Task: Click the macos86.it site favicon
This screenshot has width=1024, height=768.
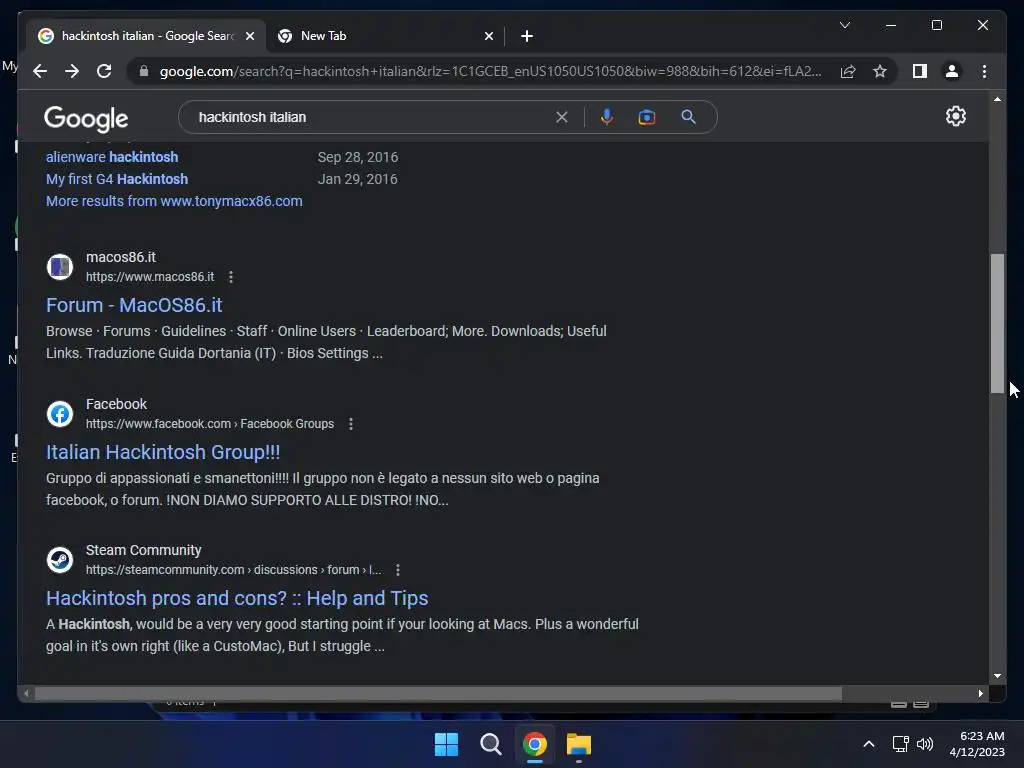Action: pyautogui.click(x=60, y=266)
